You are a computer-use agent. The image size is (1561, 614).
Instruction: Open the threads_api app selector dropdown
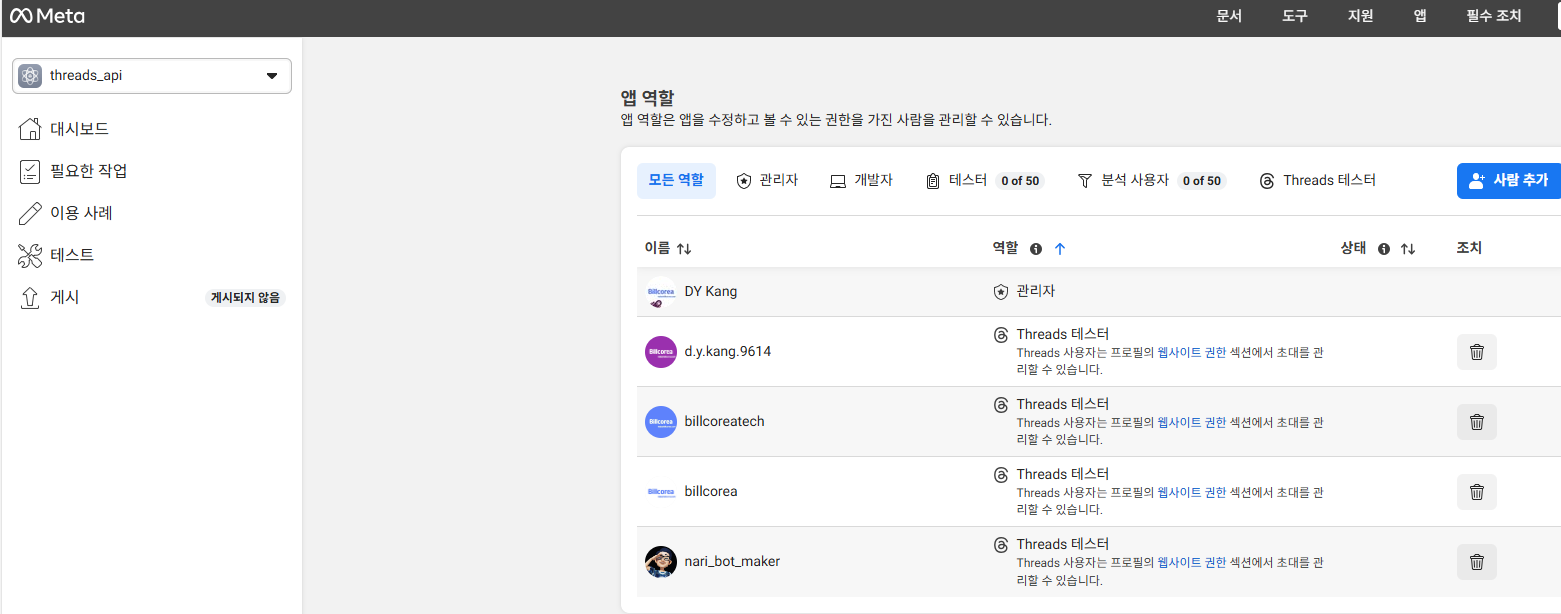pos(152,76)
